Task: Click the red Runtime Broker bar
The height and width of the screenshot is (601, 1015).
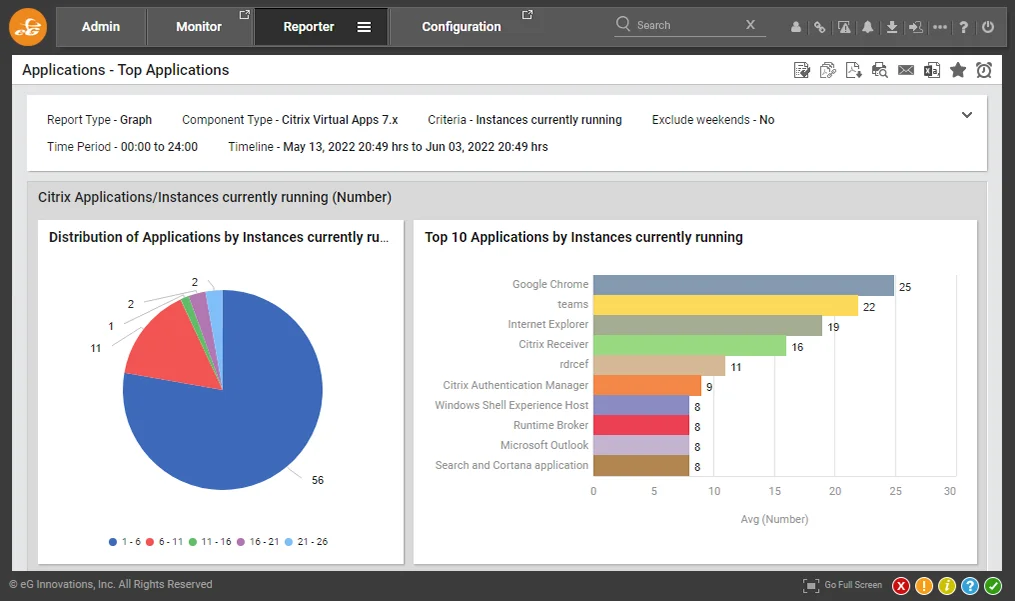Action: 641,426
